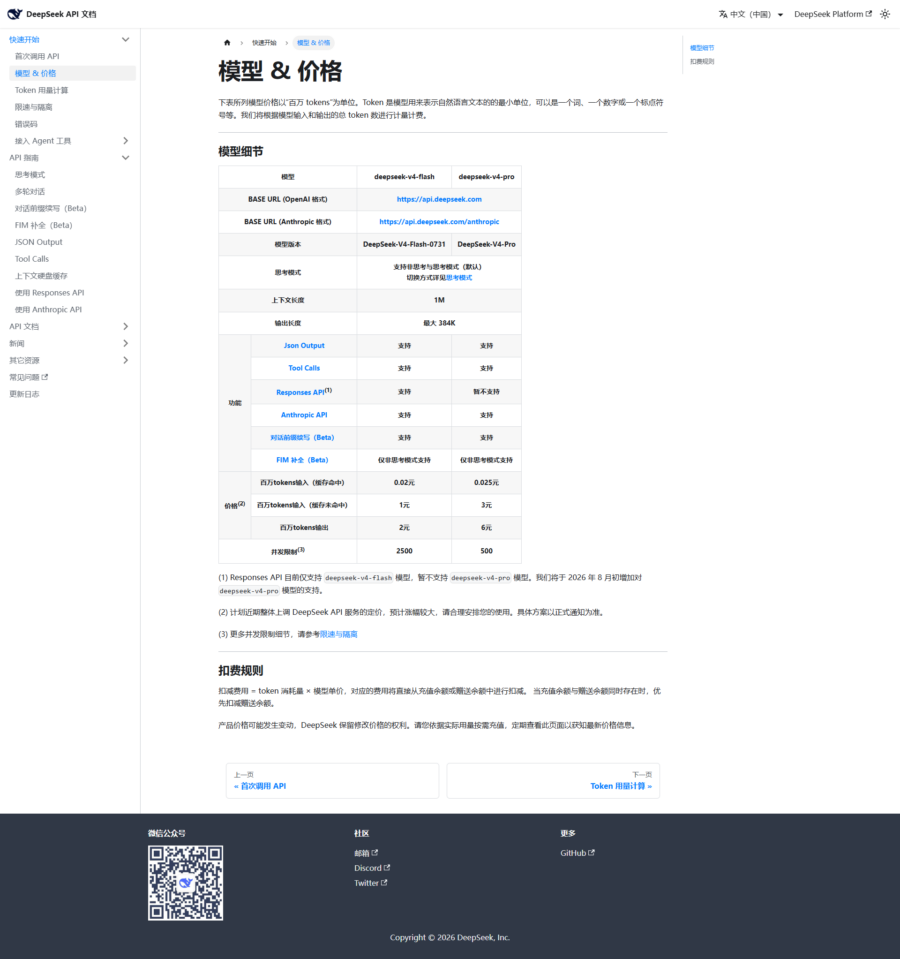
Task: Select 模型 & 价格 sidebar item
Action: pyautogui.click(x=72, y=73)
